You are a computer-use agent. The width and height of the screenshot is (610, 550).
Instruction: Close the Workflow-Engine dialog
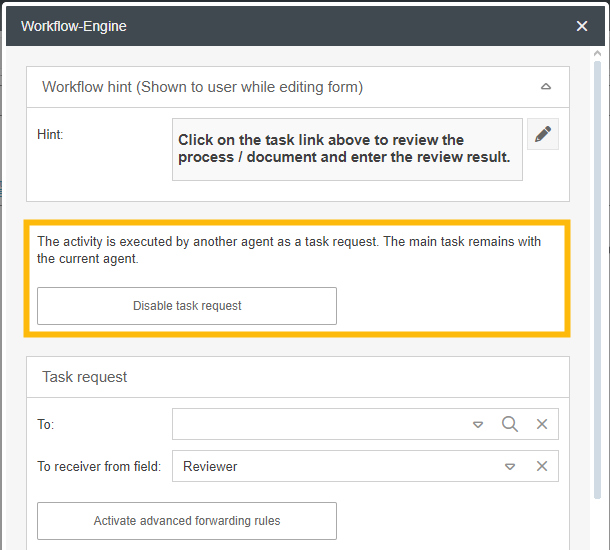(x=582, y=26)
